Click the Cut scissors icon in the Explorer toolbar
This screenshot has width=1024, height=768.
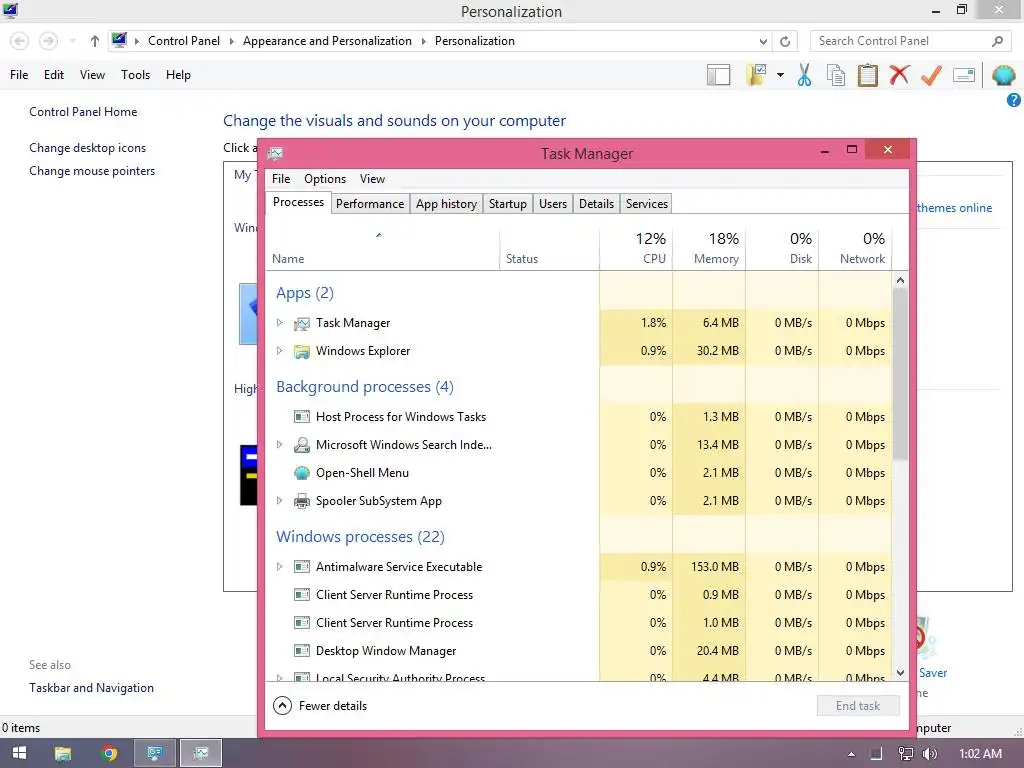pyautogui.click(x=805, y=75)
